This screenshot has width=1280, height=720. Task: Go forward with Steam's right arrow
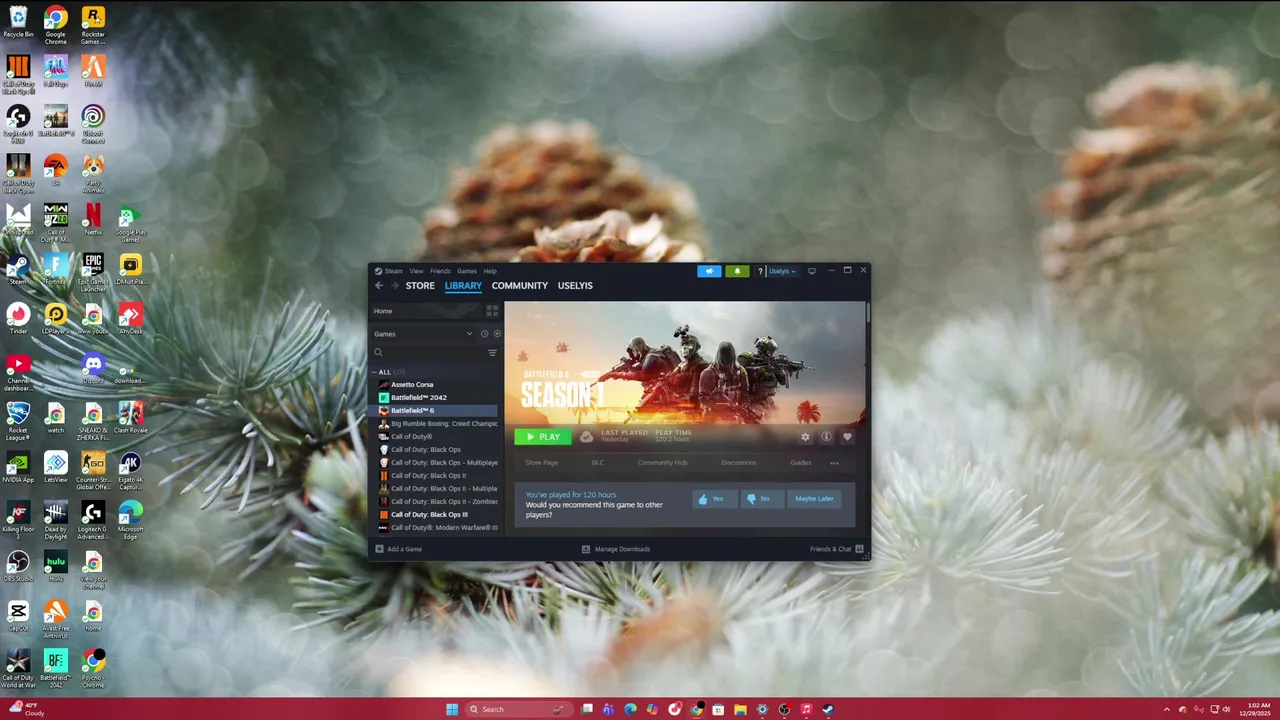click(395, 285)
